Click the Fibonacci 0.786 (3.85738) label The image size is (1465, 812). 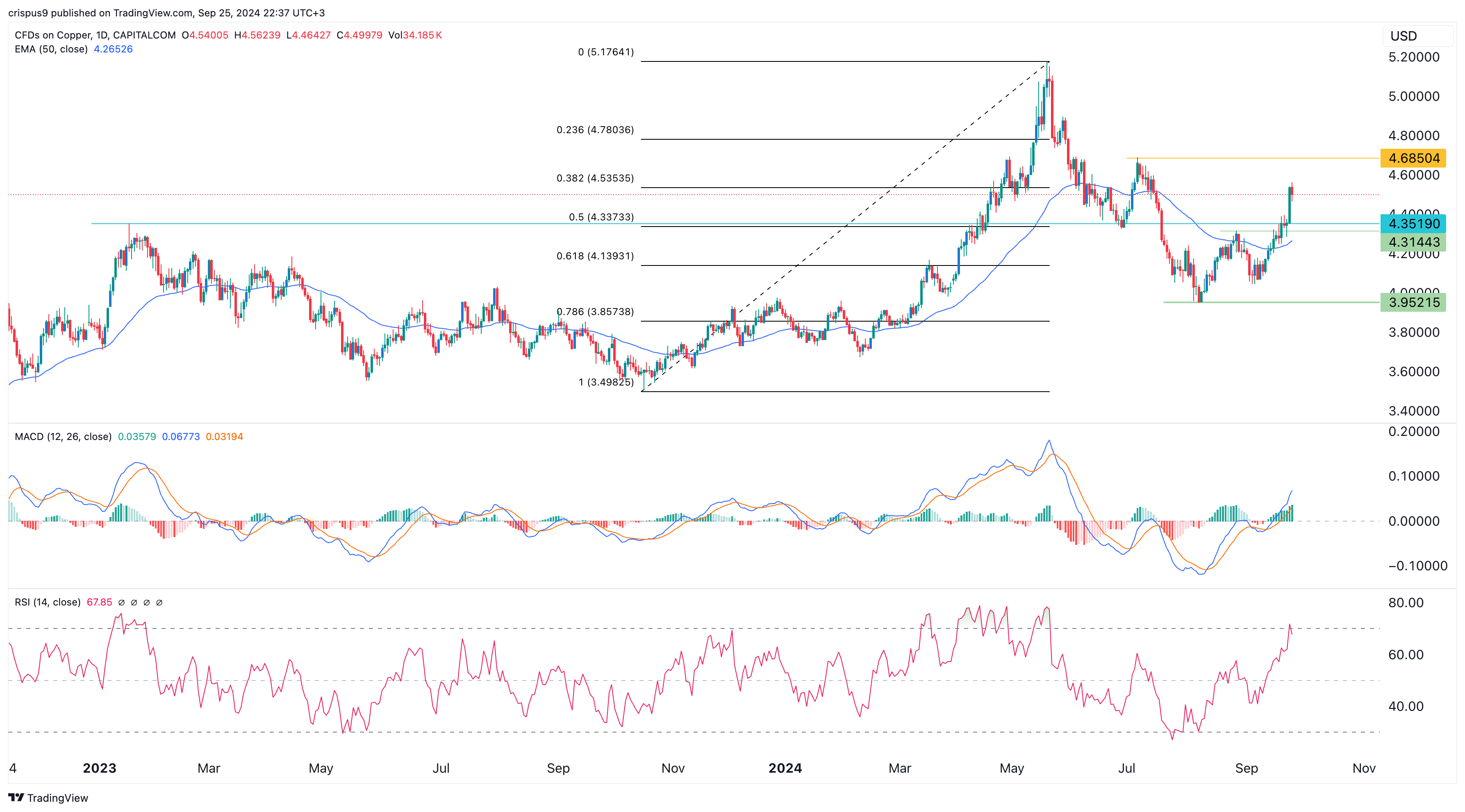[x=595, y=312]
